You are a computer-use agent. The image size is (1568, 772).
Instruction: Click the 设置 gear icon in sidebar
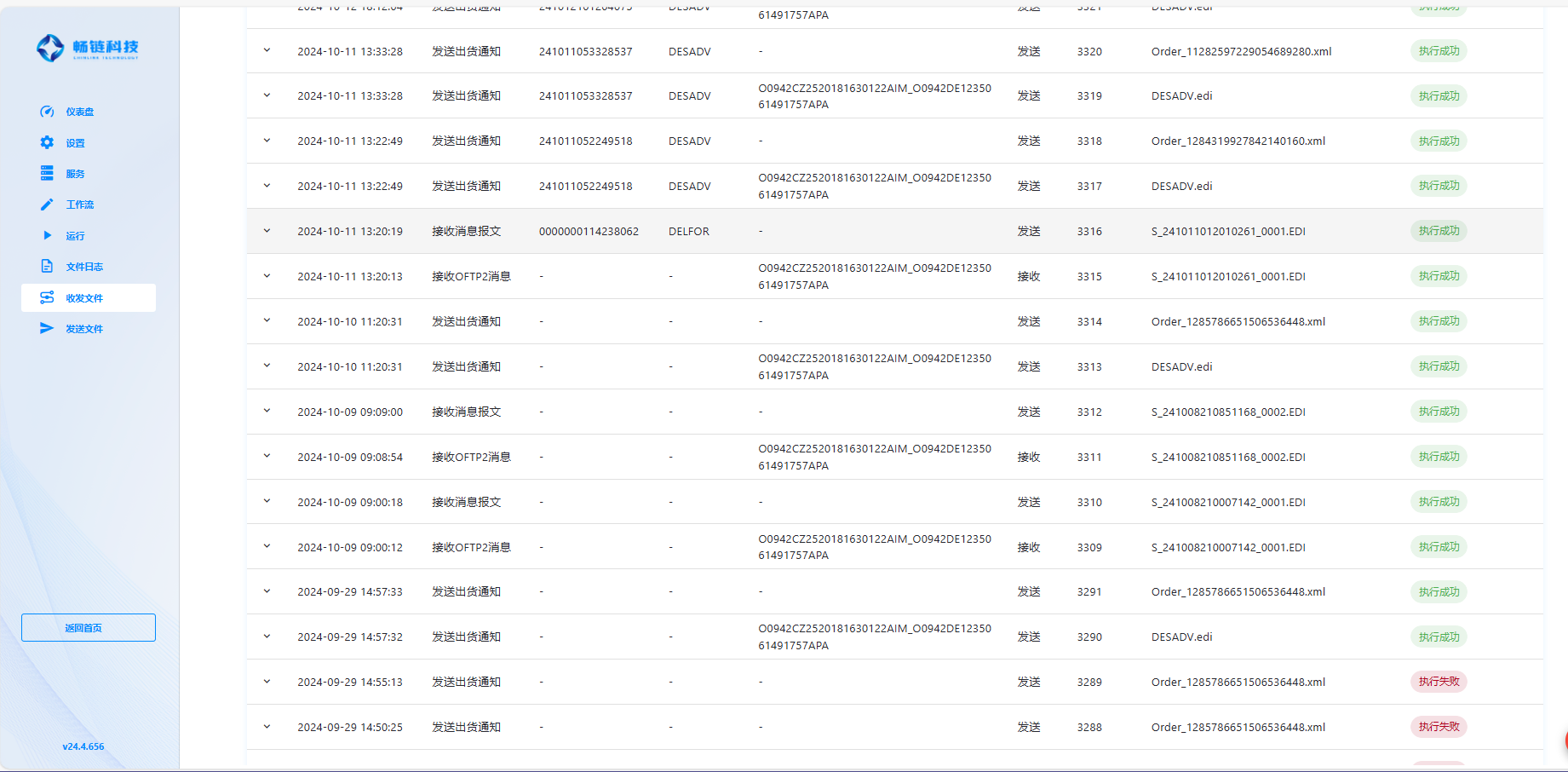coord(47,142)
